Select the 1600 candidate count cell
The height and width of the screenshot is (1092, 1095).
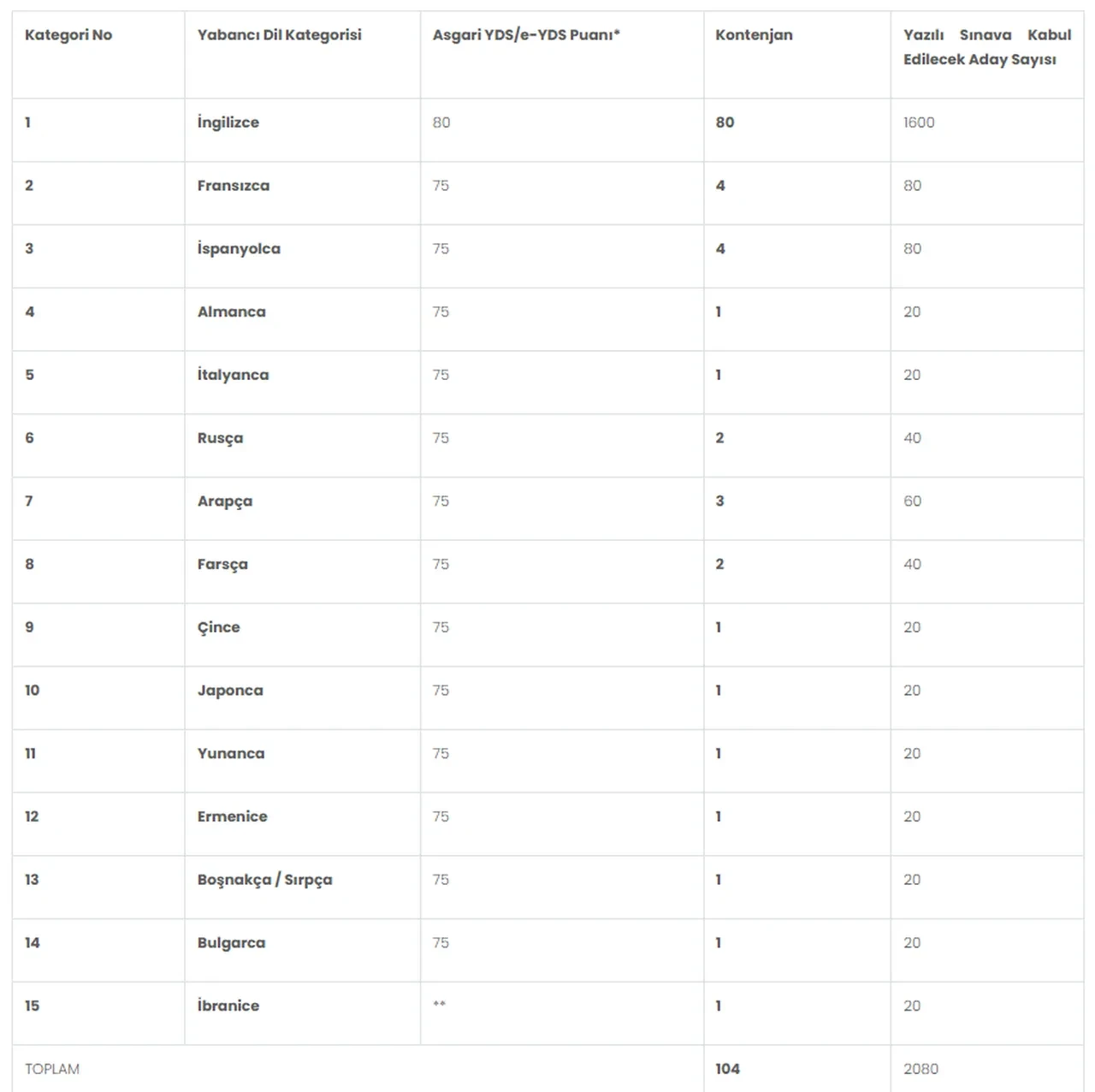coord(919,122)
